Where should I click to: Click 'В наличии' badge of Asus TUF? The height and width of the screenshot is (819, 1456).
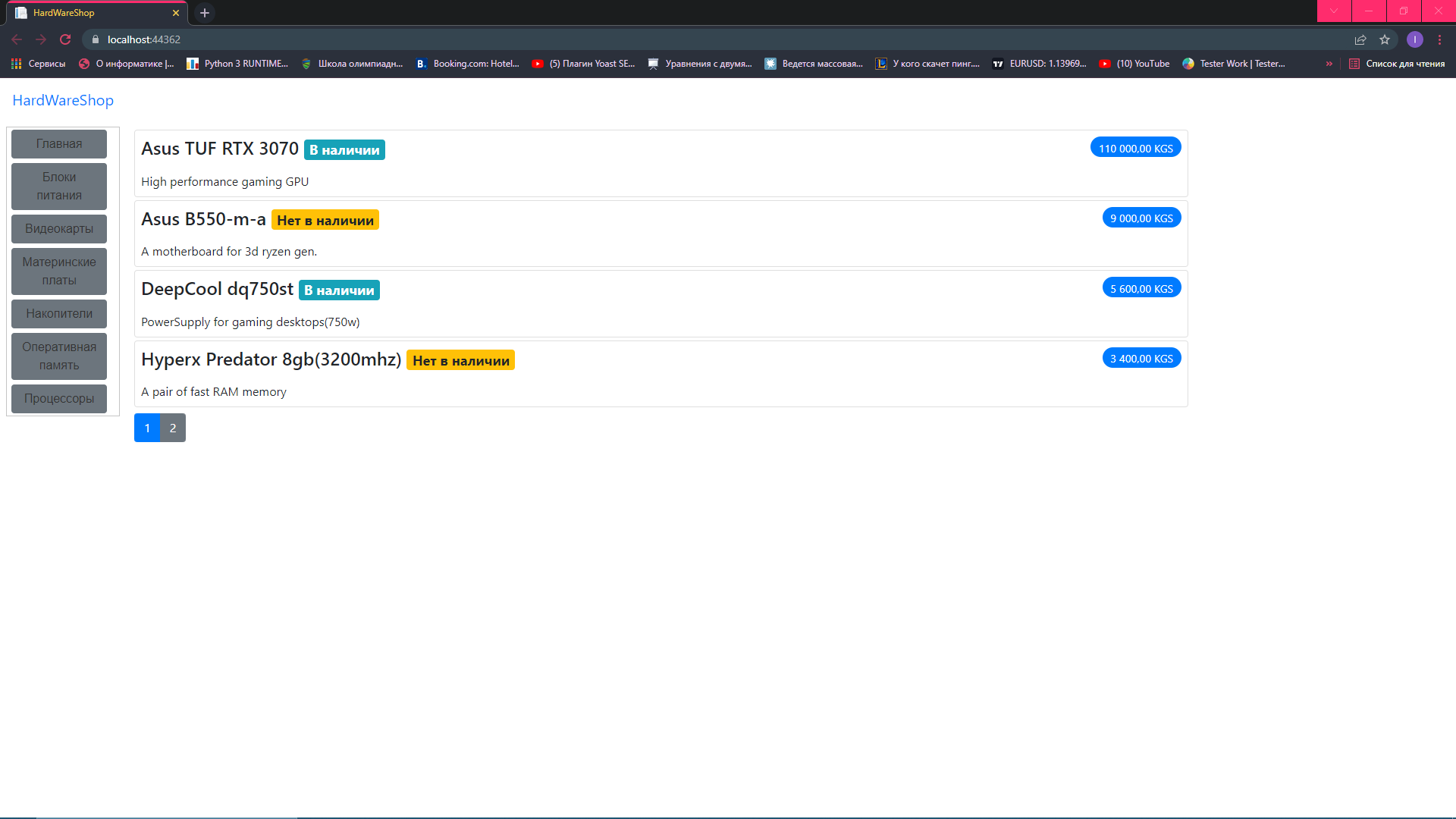(344, 150)
